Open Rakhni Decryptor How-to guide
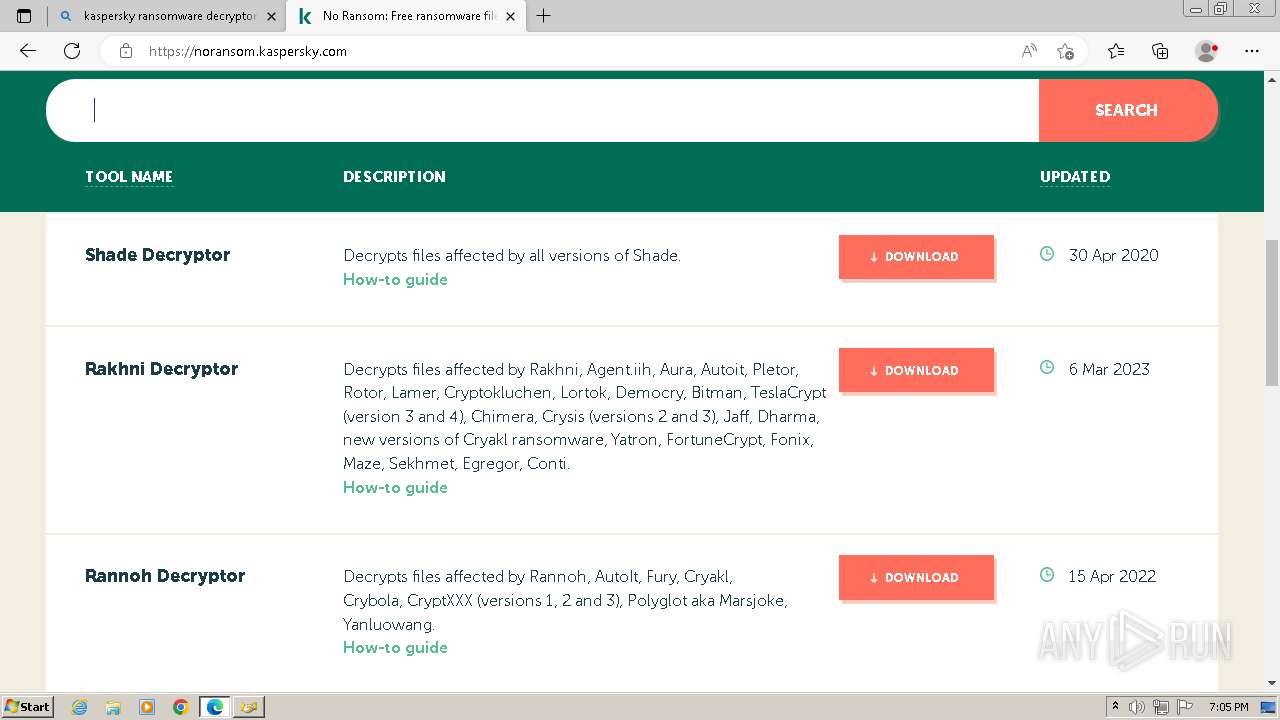1280x720 pixels. (395, 488)
